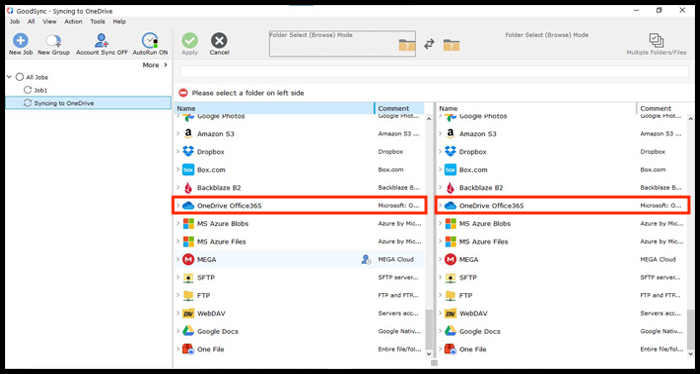The image size is (700, 374).
Task: Click Multiple Folders/Files icon
Action: pos(656,41)
